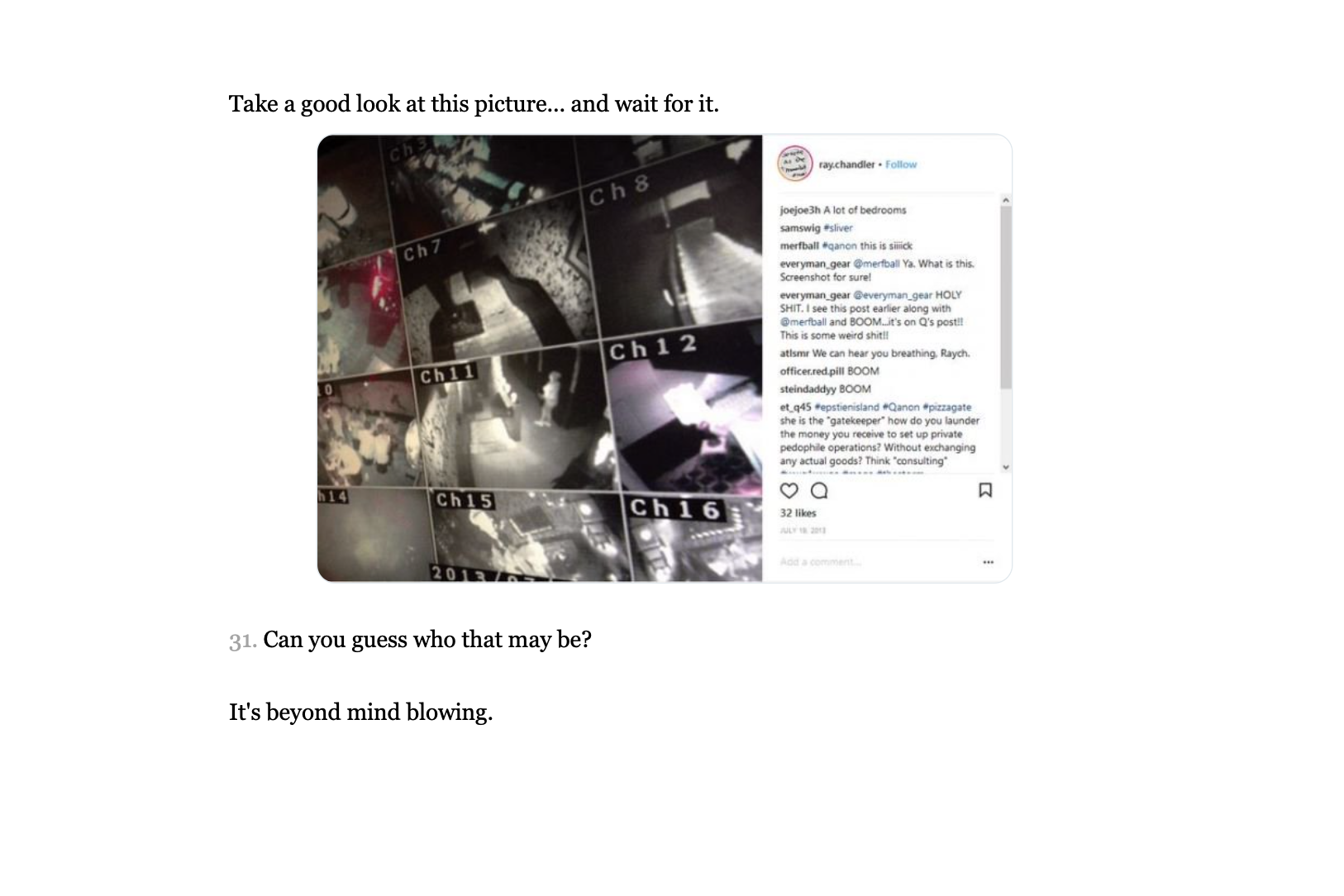Click the joejoe3h commenter username
Viewport: 1344px width, 896px height.
coord(800,210)
